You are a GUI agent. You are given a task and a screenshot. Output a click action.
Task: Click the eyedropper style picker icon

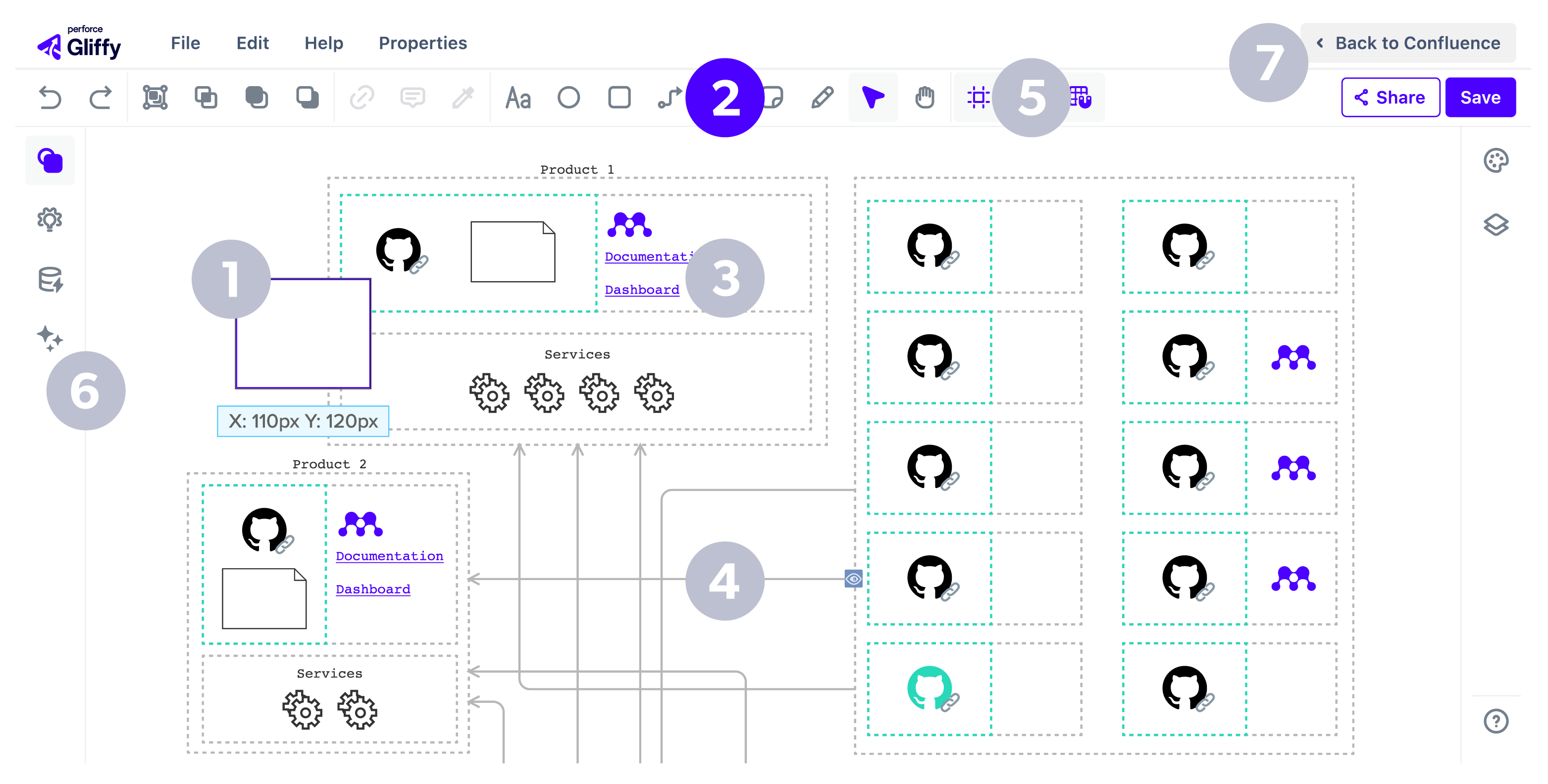pyautogui.click(x=463, y=98)
